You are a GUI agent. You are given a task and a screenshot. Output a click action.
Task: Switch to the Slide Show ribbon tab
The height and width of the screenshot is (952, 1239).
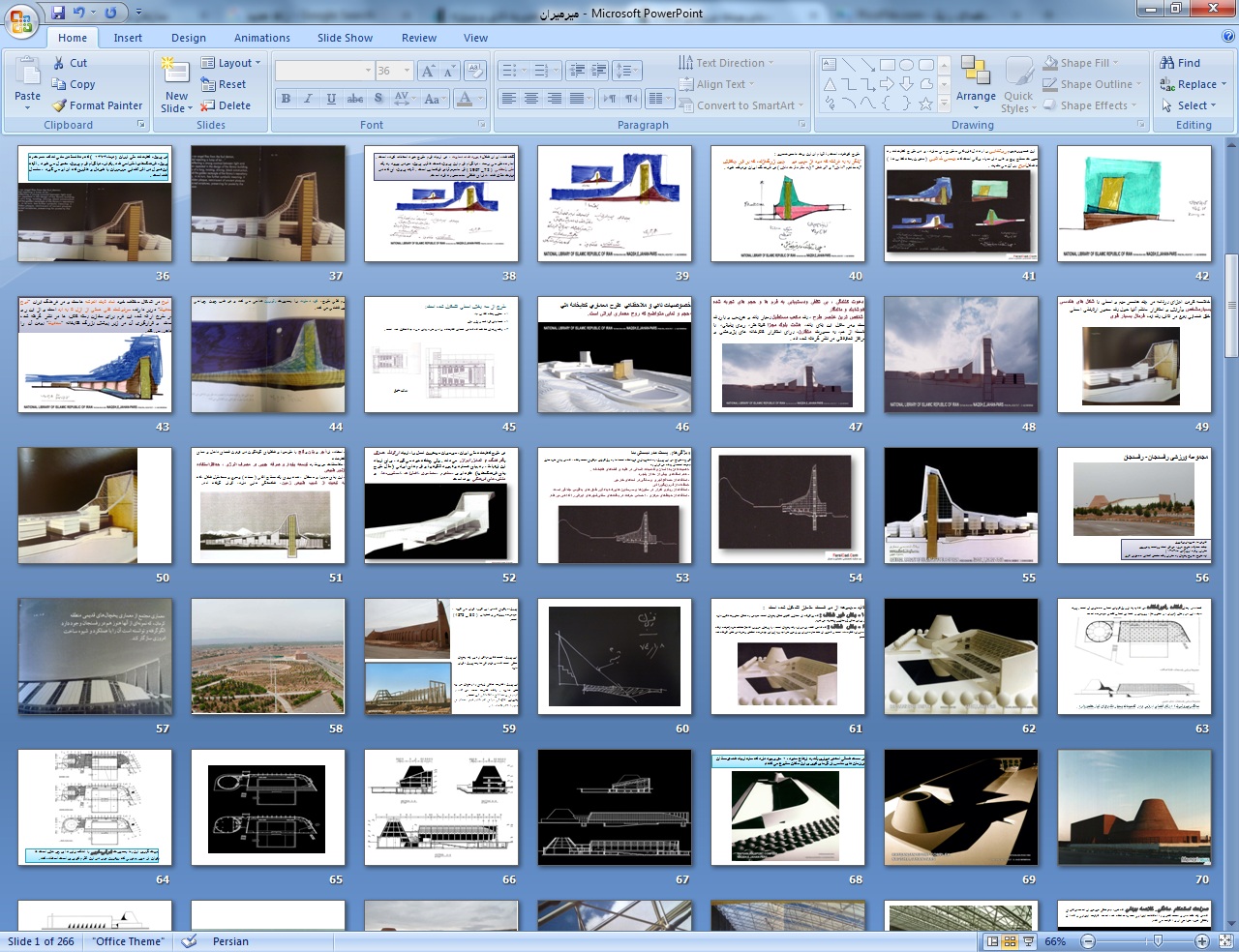345,38
